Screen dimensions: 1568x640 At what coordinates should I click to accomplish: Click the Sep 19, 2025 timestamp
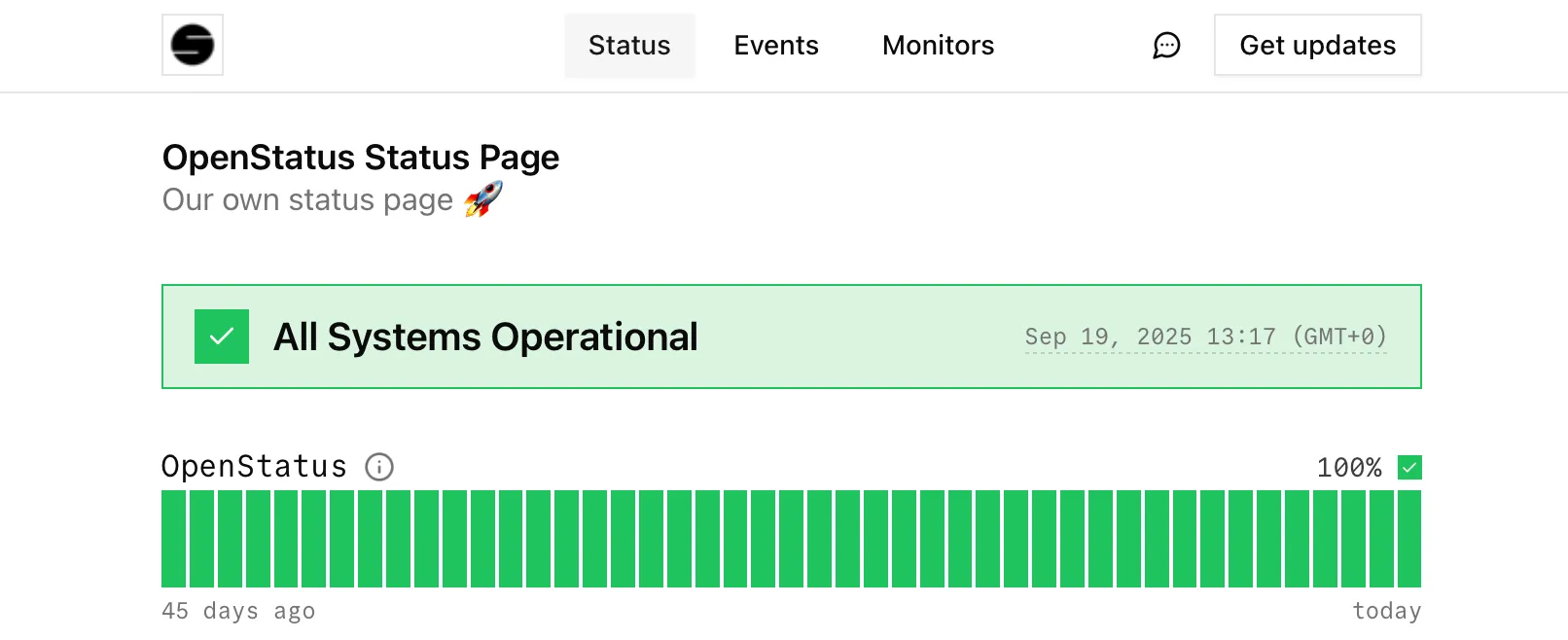pos(1205,337)
